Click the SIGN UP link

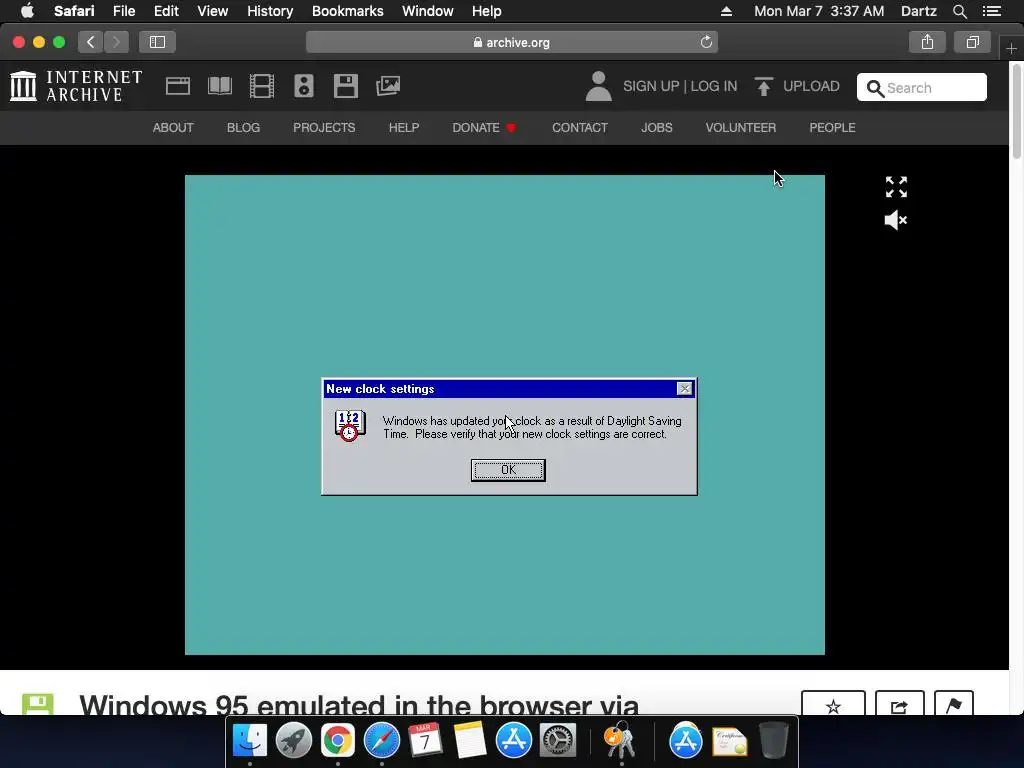point(650,86)
